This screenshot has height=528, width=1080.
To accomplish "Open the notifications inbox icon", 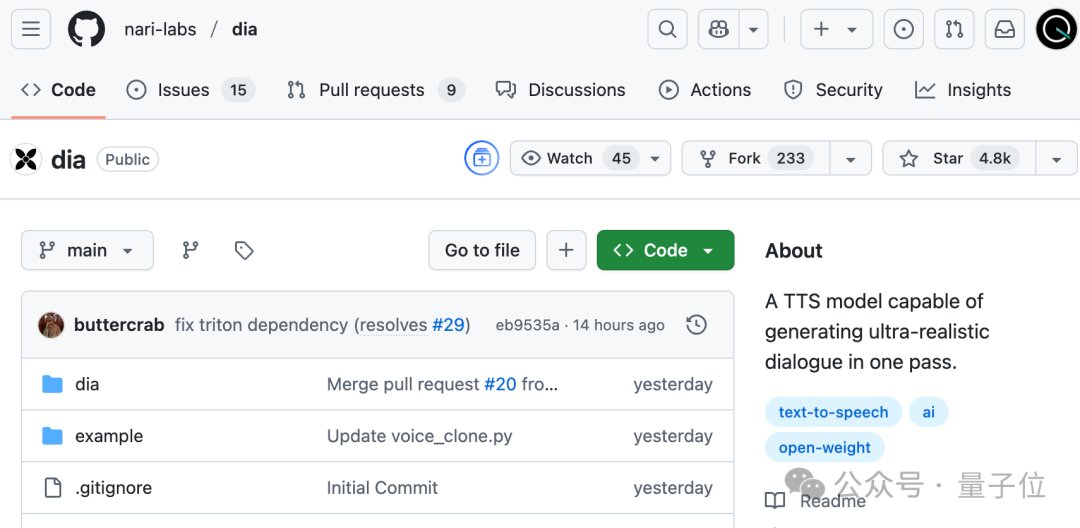I will click(1005, 29).
